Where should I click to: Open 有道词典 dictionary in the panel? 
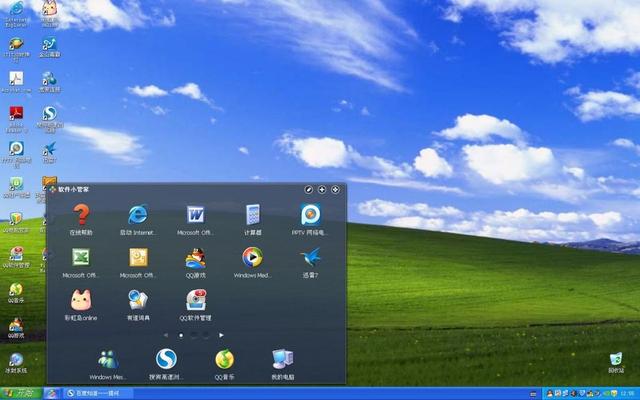138,300
